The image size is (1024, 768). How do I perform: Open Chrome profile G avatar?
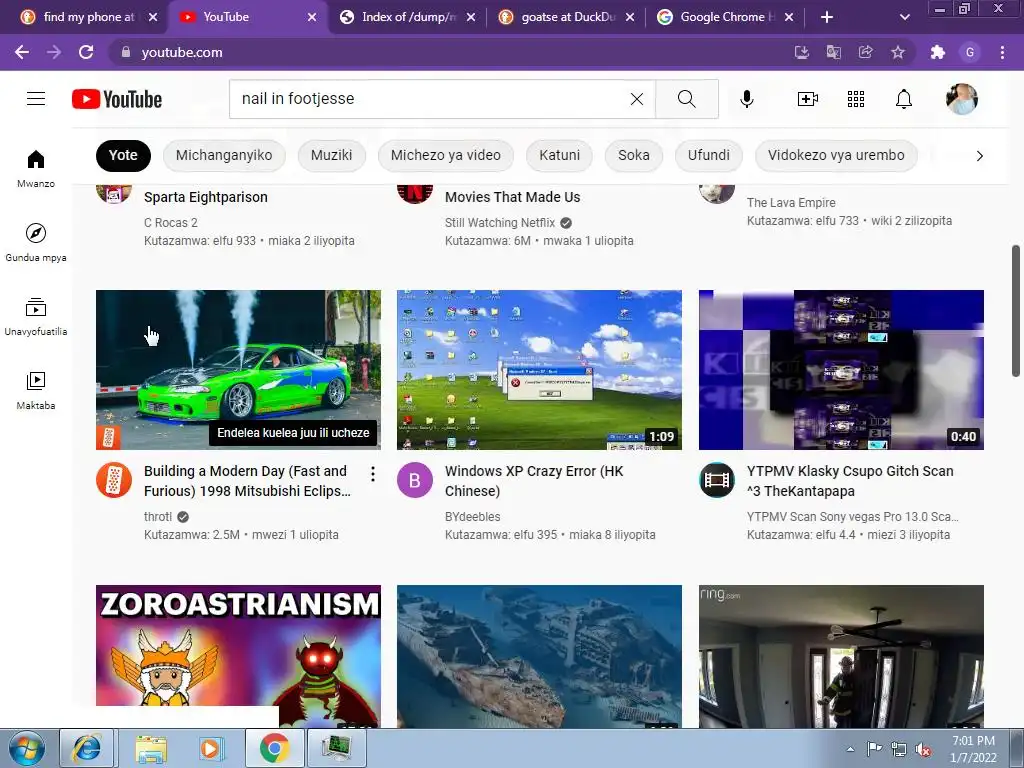click(x=970, y=52)
